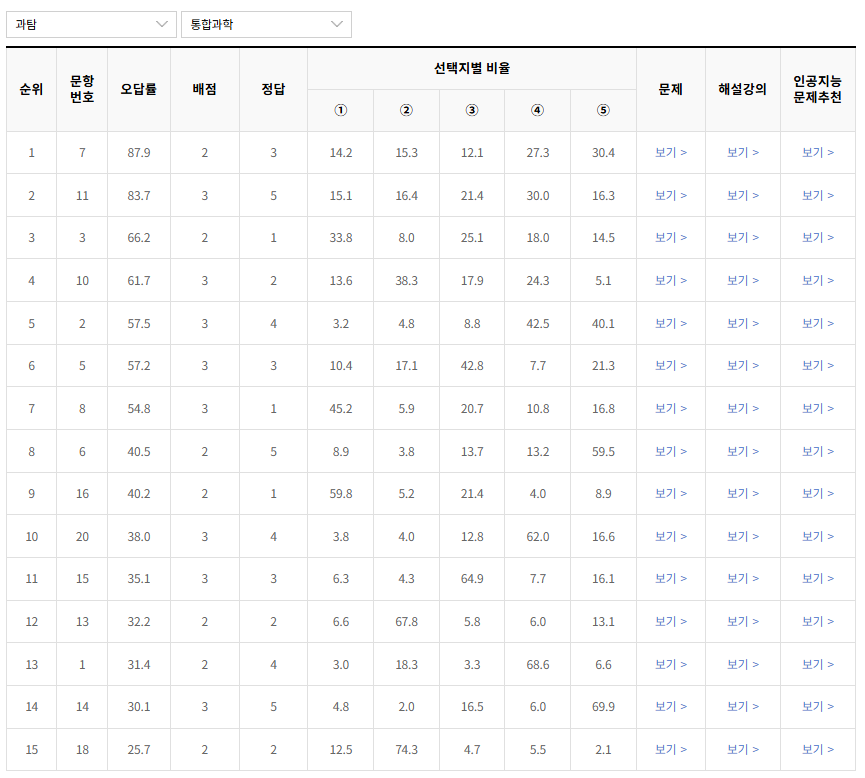
Task: Select rank number 1 in first column
Action: (31, 152)
